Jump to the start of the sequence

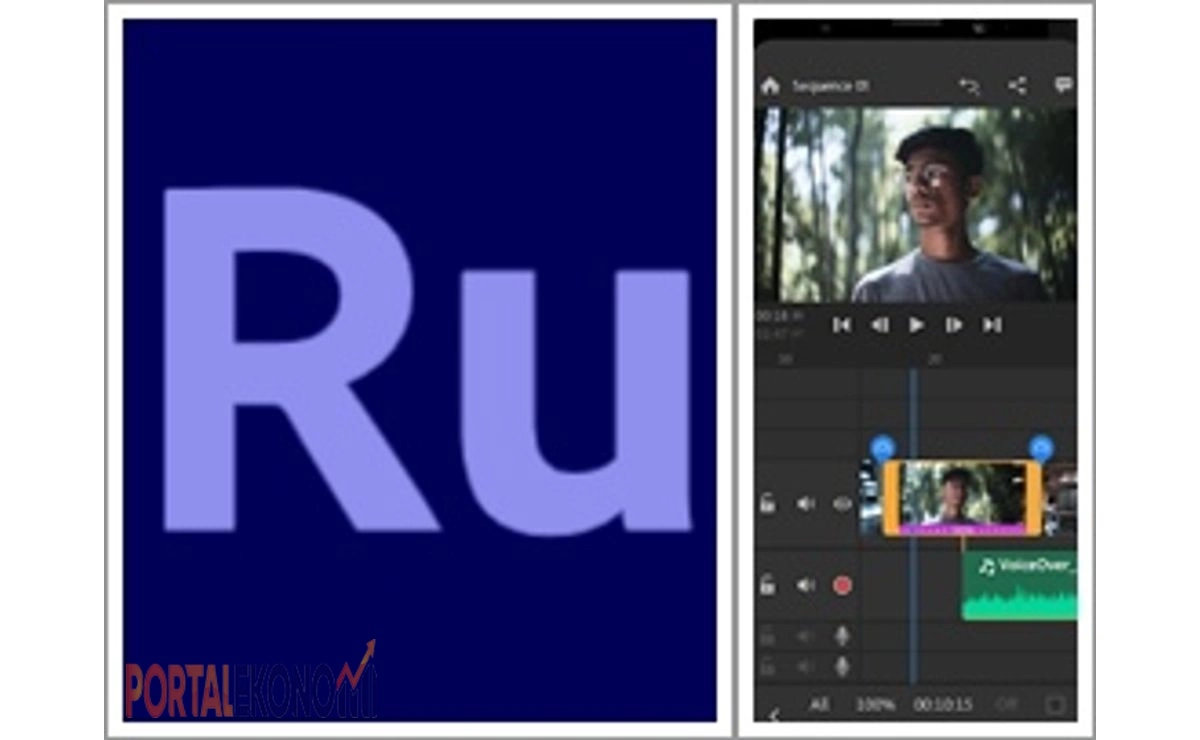[x=842, y=325]
